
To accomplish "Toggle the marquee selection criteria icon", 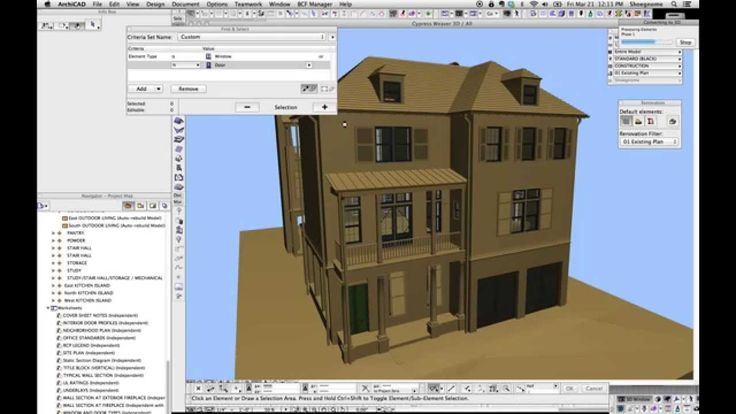I will pos(328,88).
